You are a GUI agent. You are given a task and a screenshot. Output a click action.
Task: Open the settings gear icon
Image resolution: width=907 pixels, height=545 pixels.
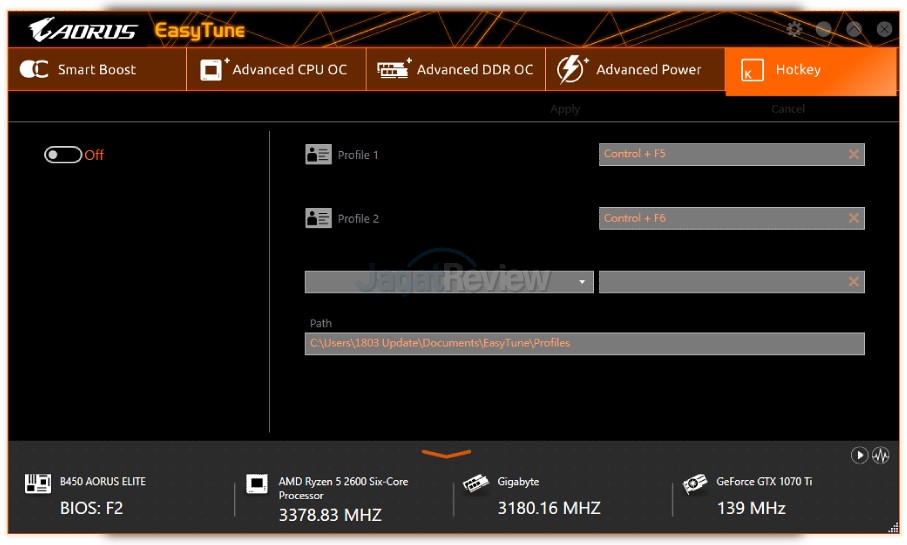point(794,29)
